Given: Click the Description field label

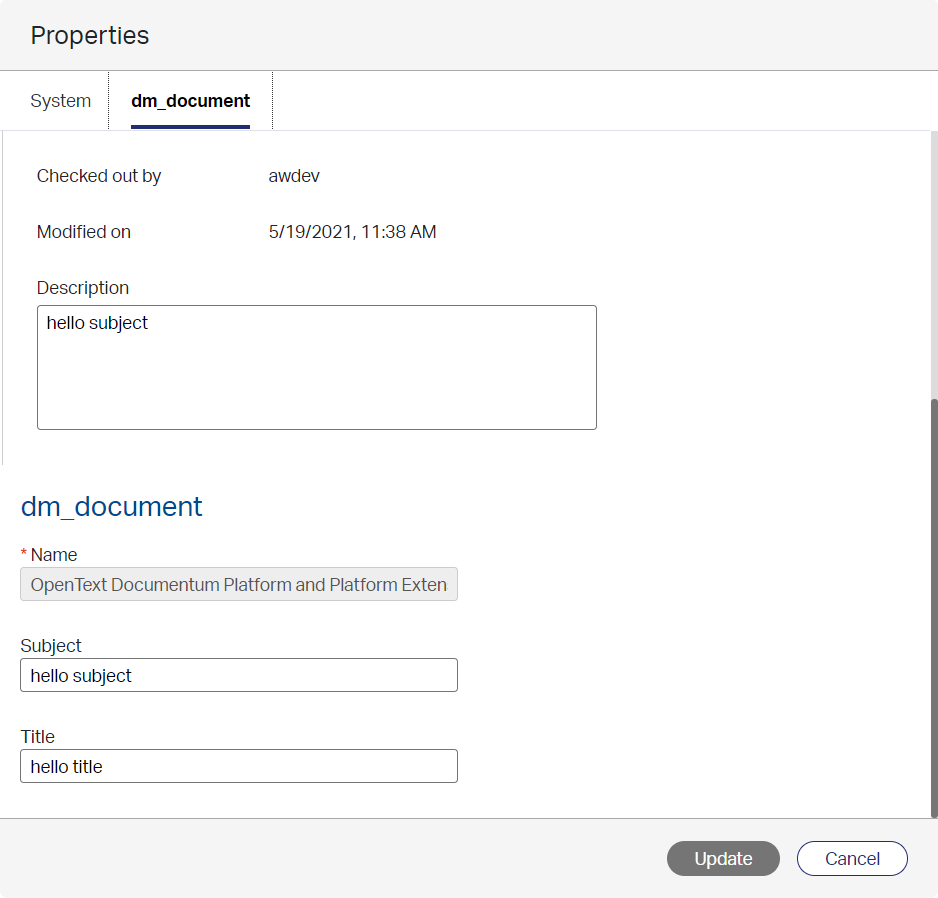Looking at the screenshot, I should (83, 288).
